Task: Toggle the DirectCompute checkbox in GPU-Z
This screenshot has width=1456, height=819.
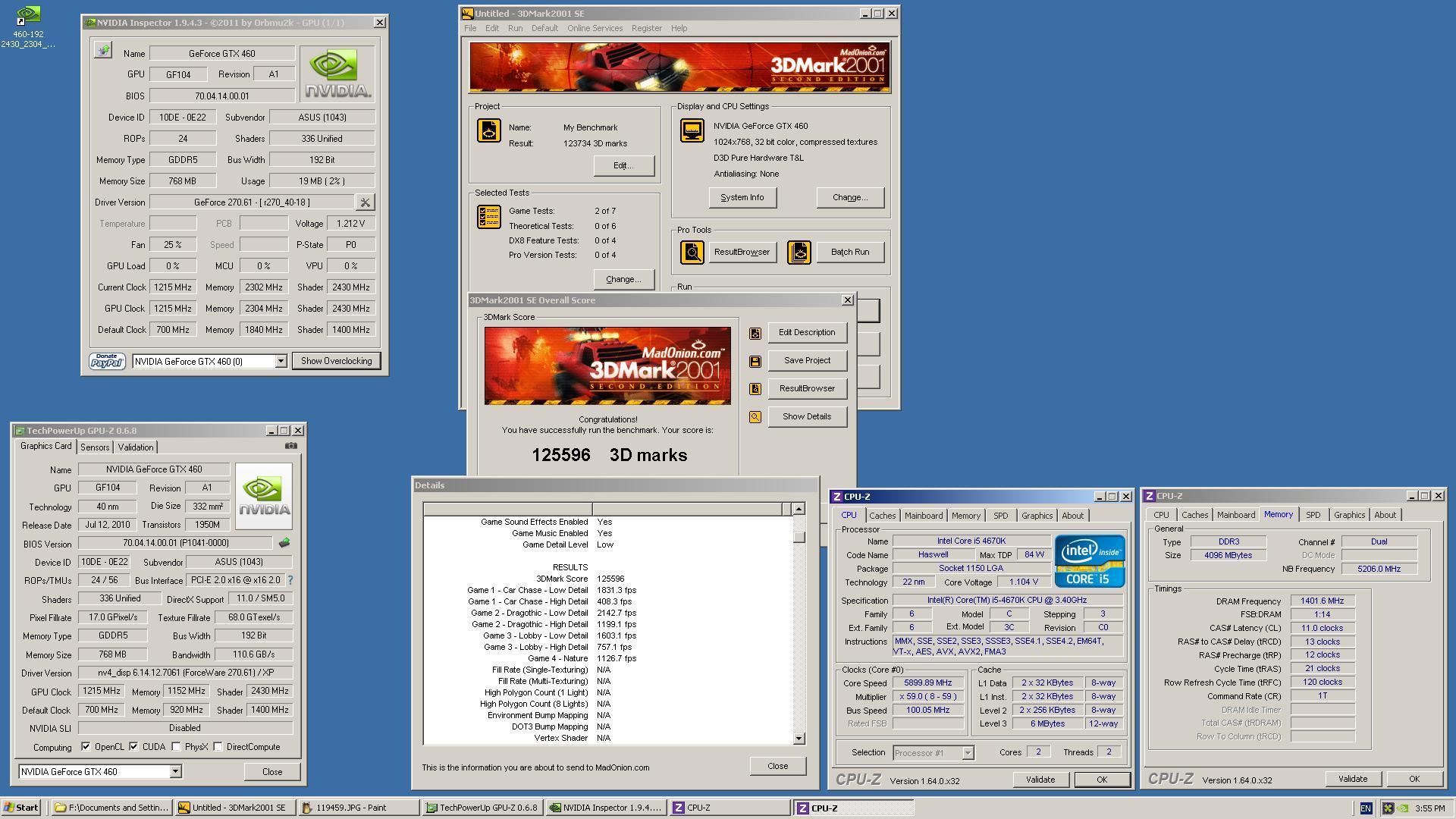Action: (218, 747)
